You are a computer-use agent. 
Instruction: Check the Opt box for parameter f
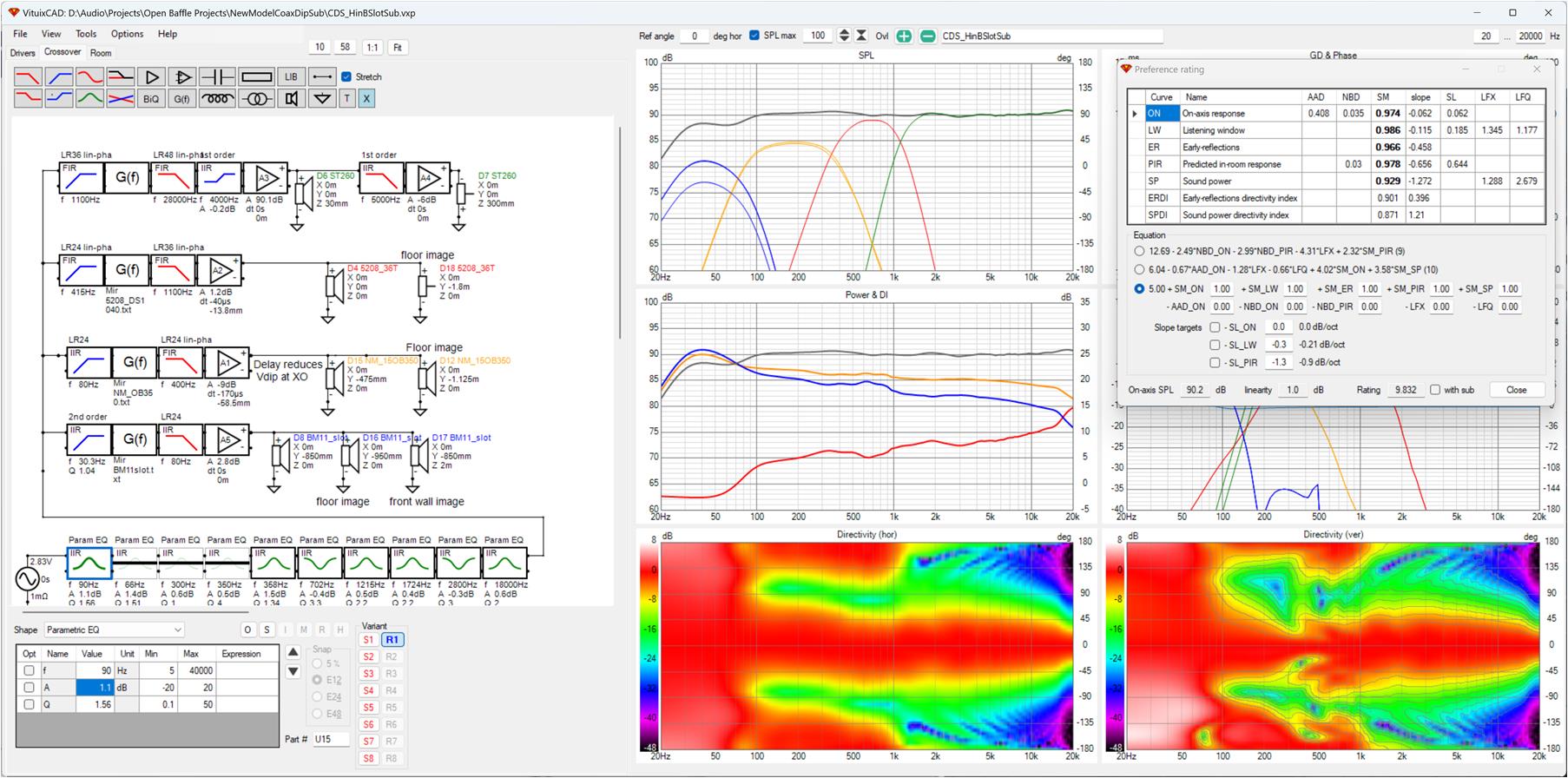(x=30, y=670)
